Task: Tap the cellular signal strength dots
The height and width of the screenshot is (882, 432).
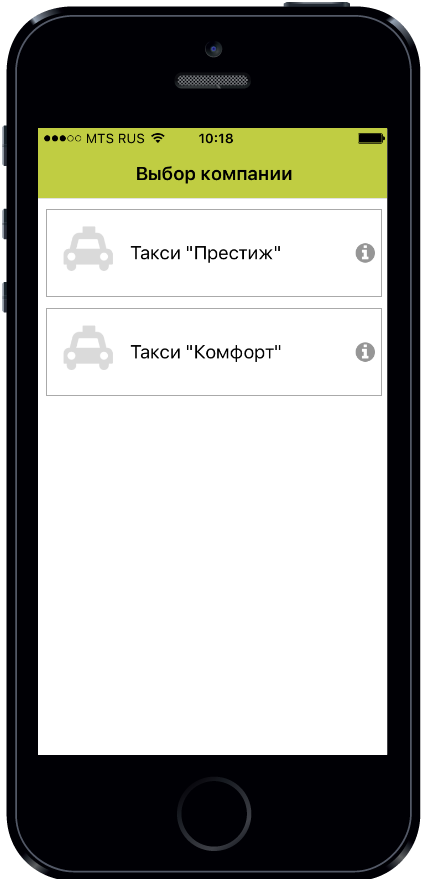Action: click(x=62, y=138)
